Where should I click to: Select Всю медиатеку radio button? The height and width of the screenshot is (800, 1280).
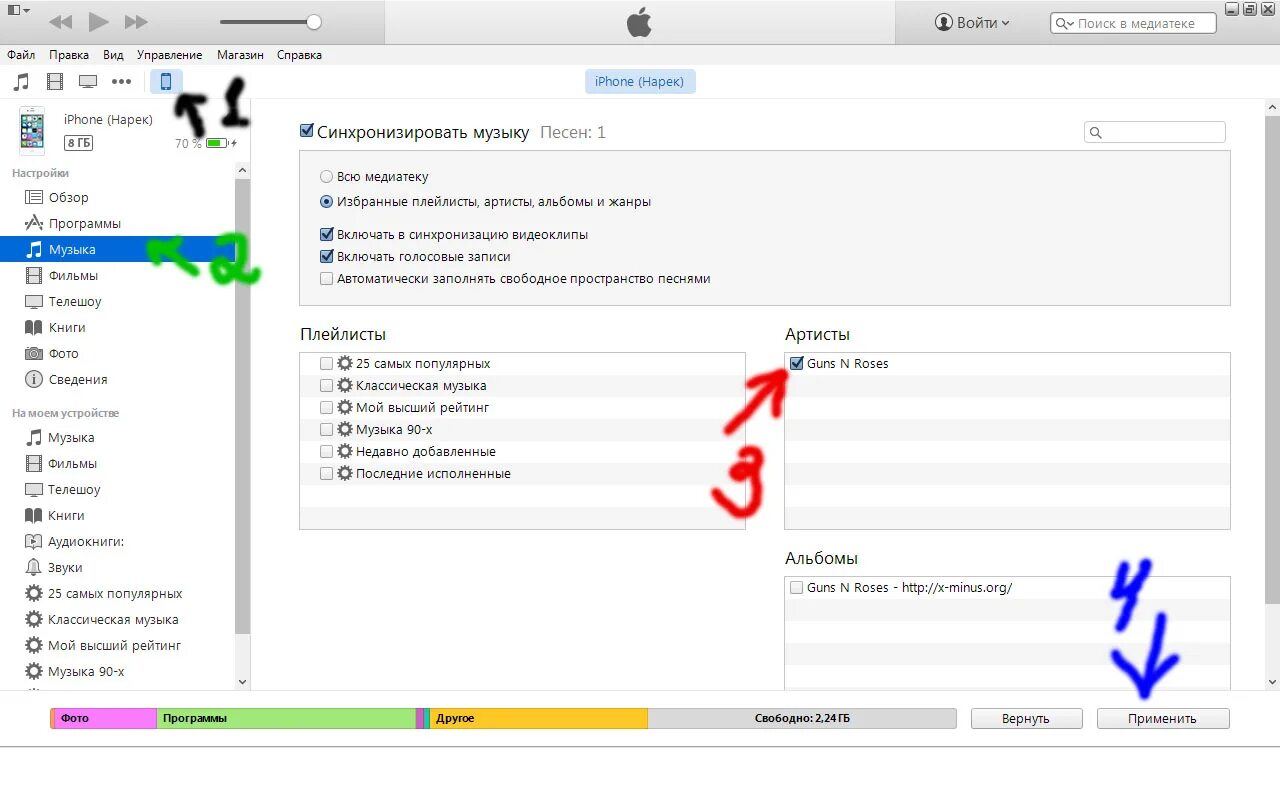click(326, 176)
